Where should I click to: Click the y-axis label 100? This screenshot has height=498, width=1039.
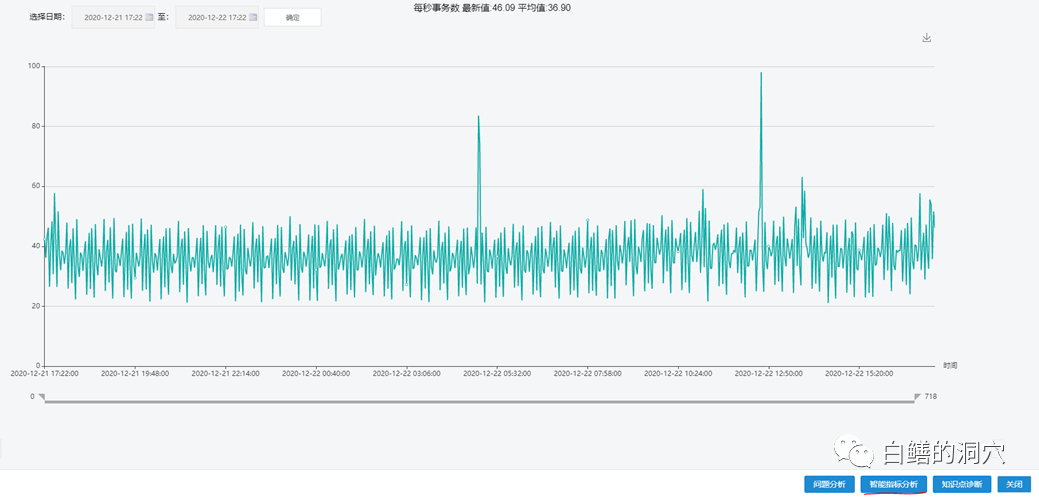tap(34, 66)
